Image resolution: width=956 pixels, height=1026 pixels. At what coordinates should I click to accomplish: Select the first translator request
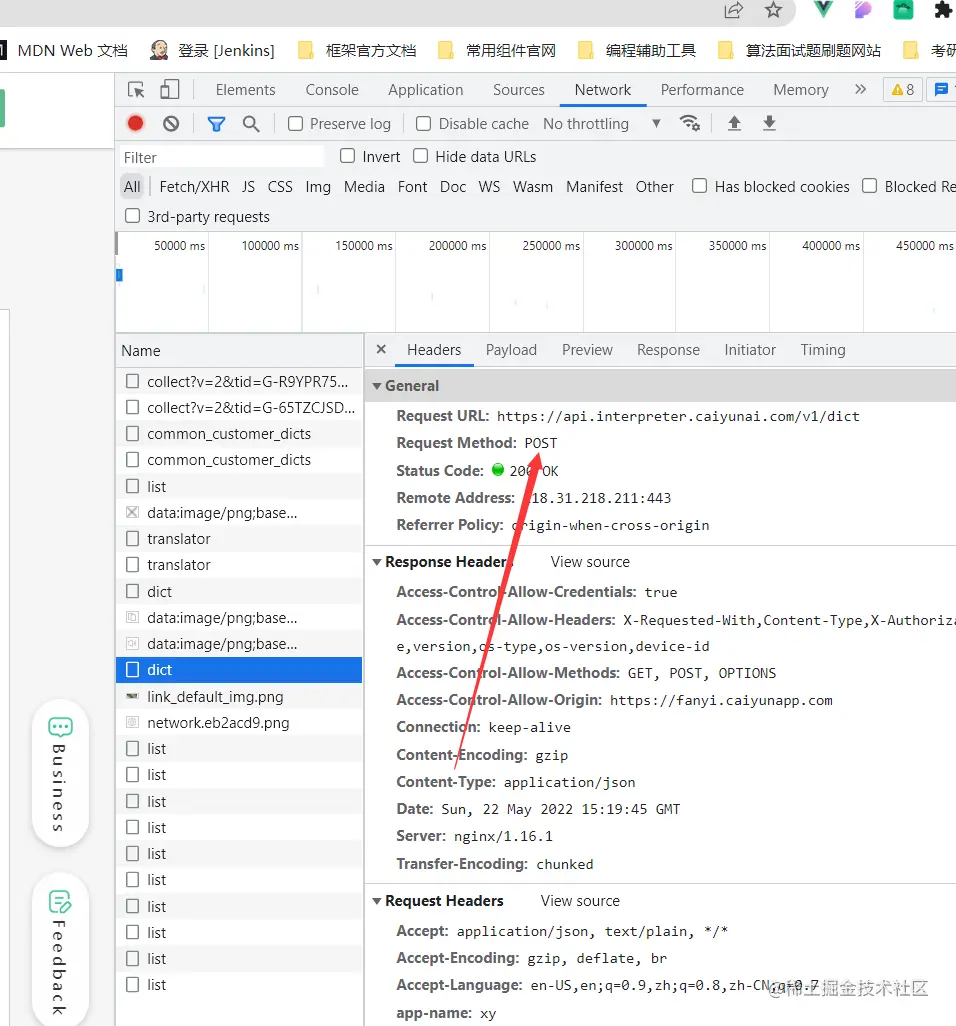239,539
